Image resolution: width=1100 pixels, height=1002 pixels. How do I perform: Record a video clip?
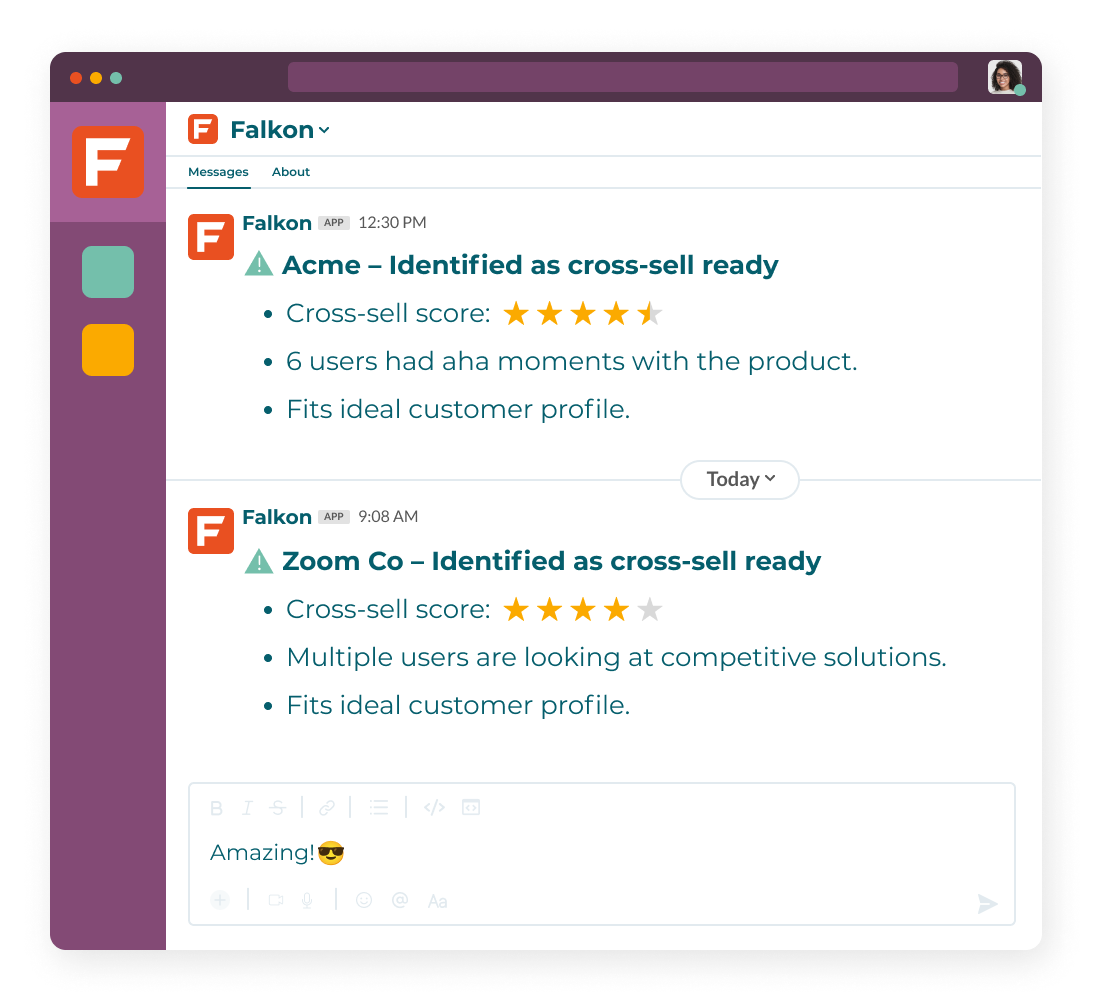click(x=276, y=900)
